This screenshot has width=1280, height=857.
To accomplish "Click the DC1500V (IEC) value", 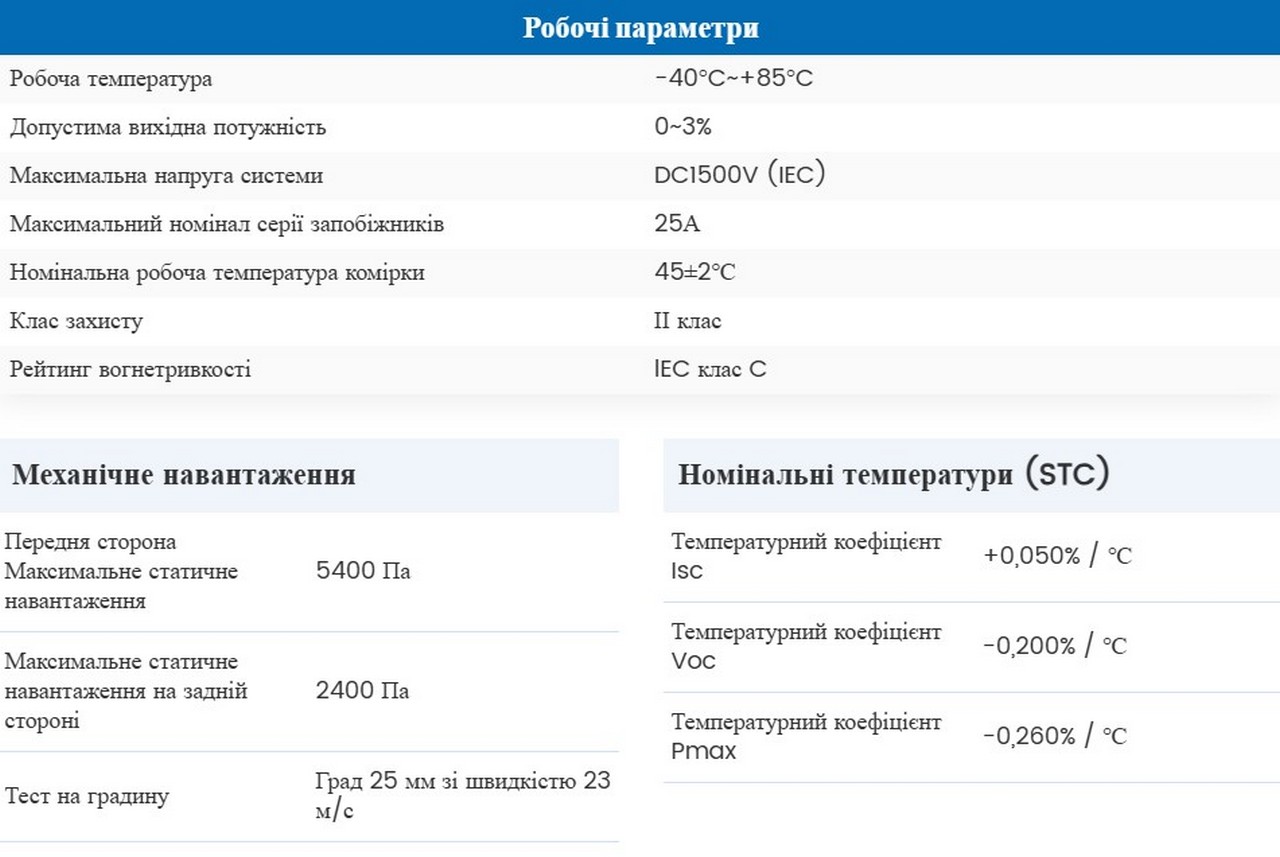I will pos(739,175).
